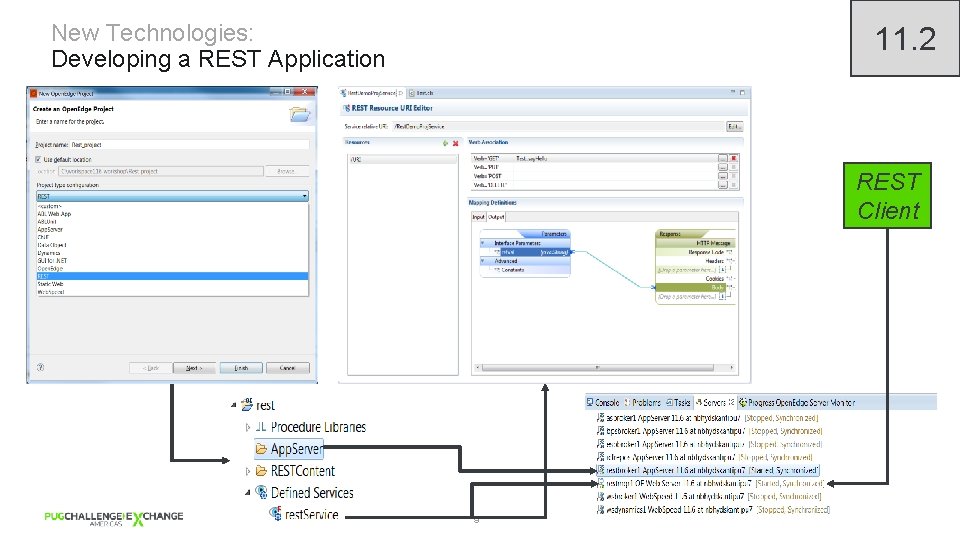Viewport: 960px width, 540px height.
Task: Expand the Procedure Libraries node
Action: coord(247,427)
